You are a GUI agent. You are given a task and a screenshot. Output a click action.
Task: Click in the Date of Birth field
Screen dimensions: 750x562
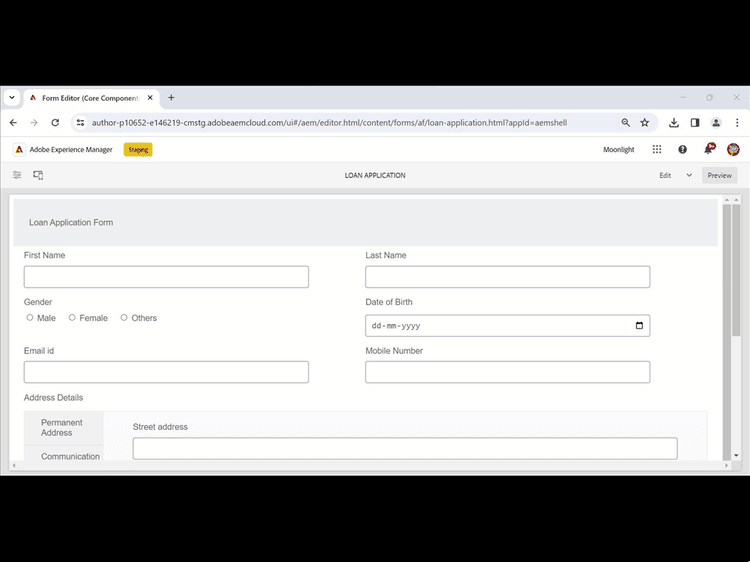(x=507, y=326)
